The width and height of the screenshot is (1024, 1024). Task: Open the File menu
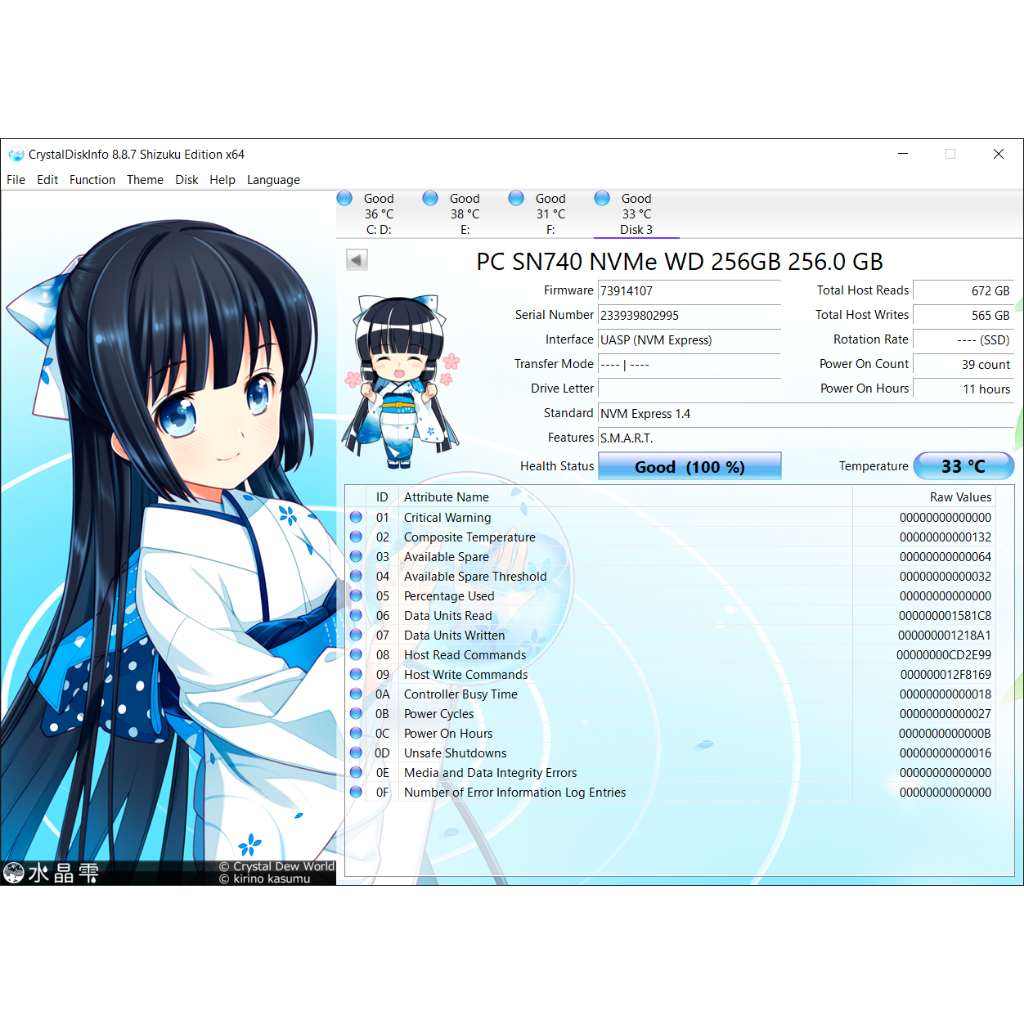click(x=16, y=180)
